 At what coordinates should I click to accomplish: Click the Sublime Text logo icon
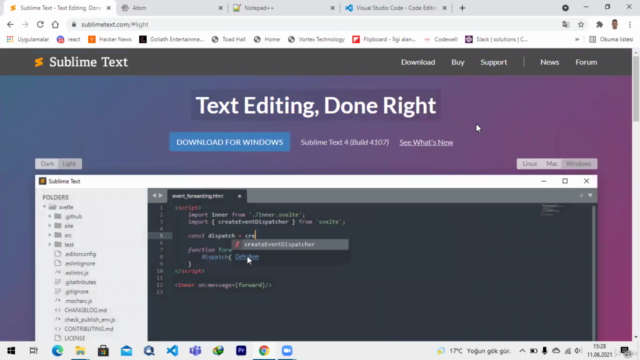click(x=39, y=62)
